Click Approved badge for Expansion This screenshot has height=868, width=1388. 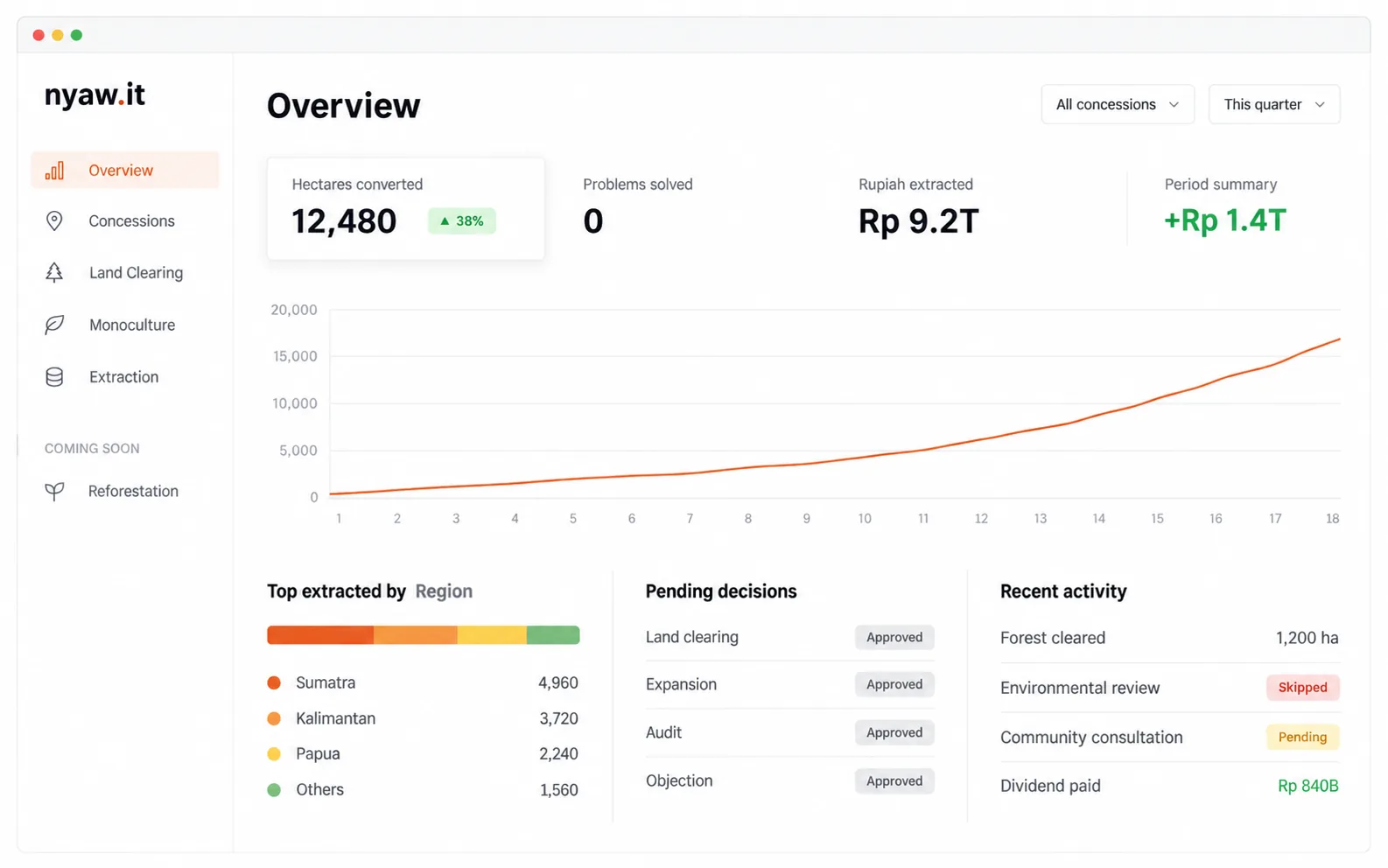tap(894, 684)
